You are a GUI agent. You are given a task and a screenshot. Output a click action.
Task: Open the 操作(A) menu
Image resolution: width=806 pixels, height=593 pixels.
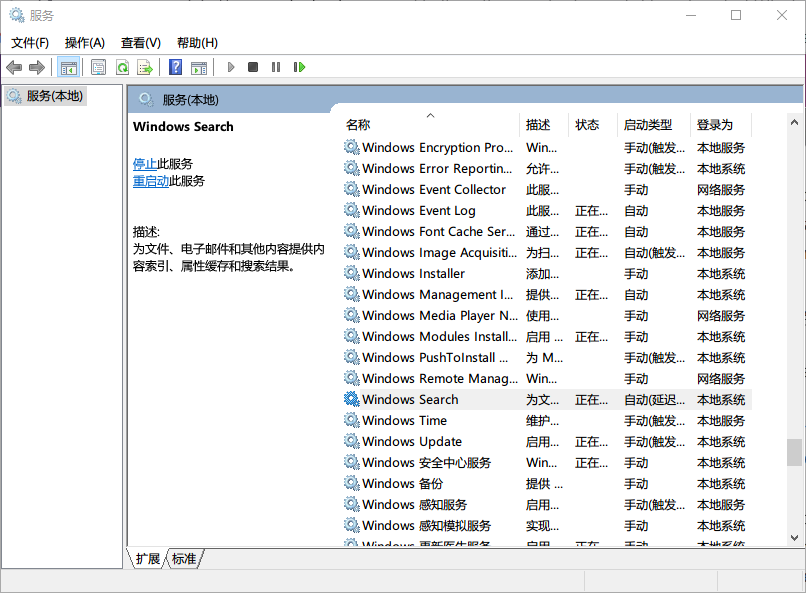(x=85, y=43)
